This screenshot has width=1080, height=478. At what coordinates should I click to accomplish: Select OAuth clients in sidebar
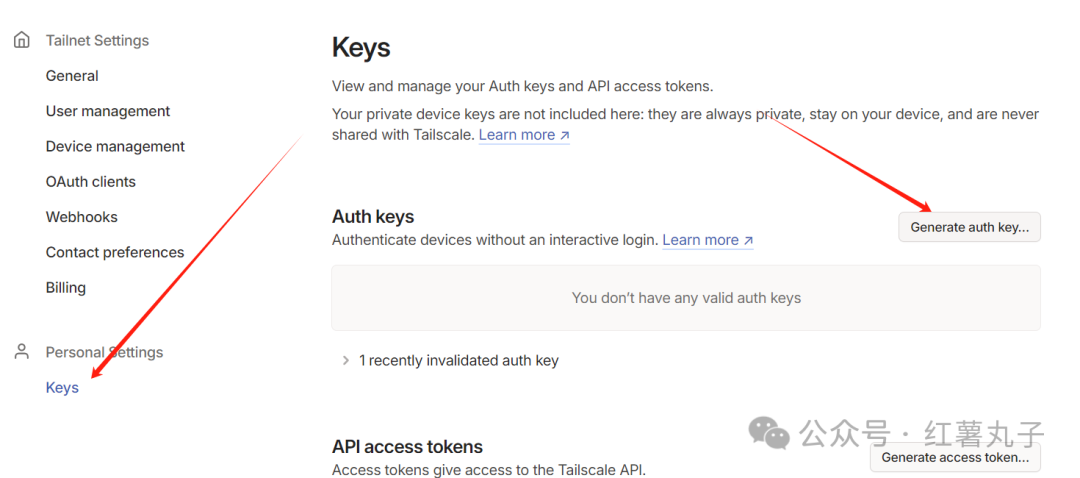click(x=91, y=182)
